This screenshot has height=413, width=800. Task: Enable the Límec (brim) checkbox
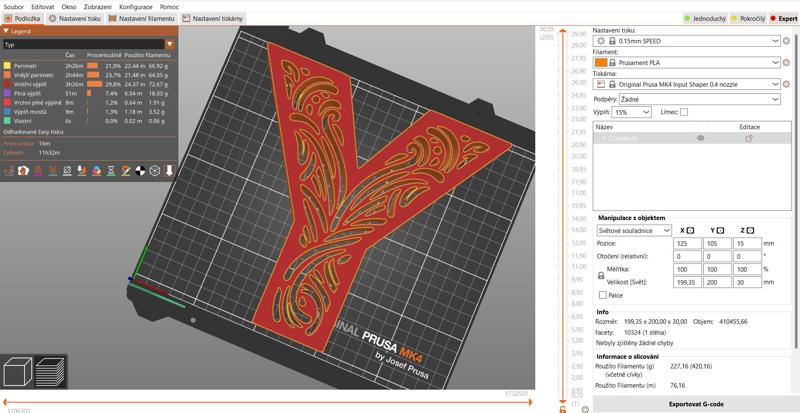pyautogui.click(x=684, y=112)
